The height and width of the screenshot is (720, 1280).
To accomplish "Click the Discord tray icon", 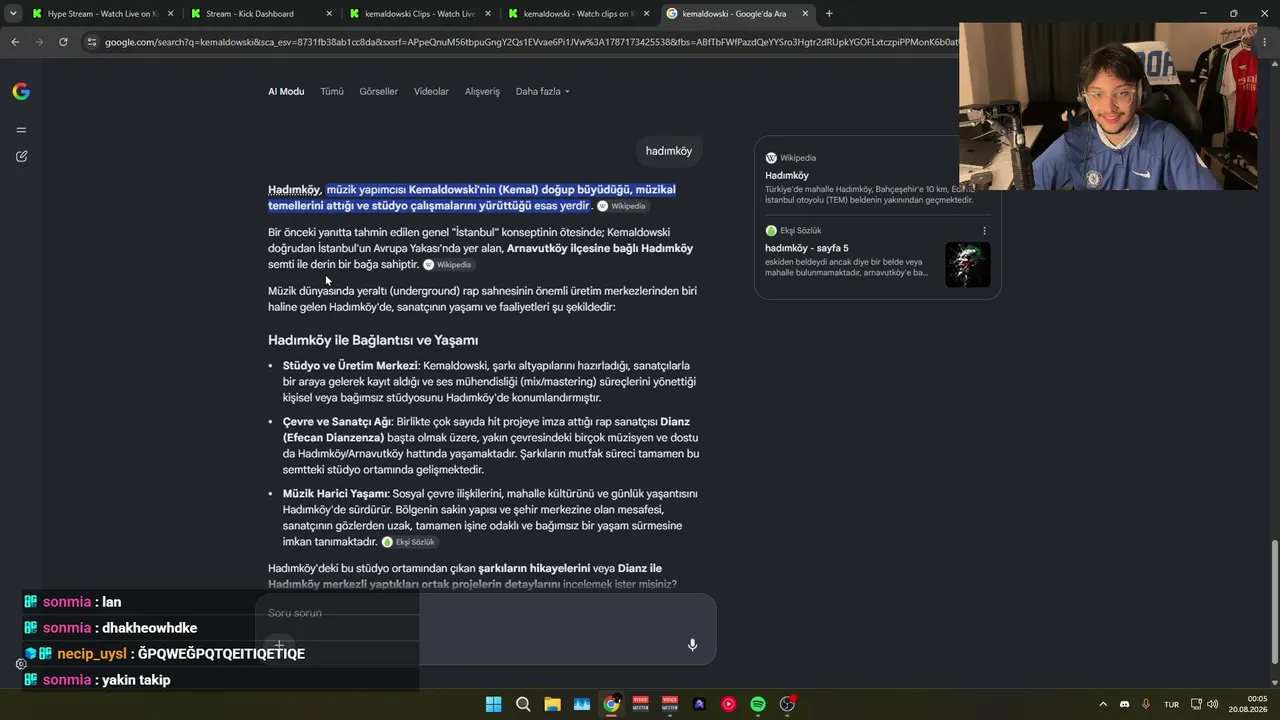I will [1124, 704].
